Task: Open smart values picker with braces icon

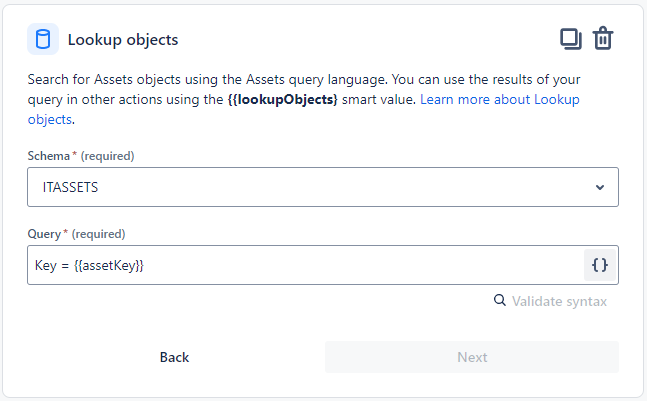Action: (x=600, y=265)
